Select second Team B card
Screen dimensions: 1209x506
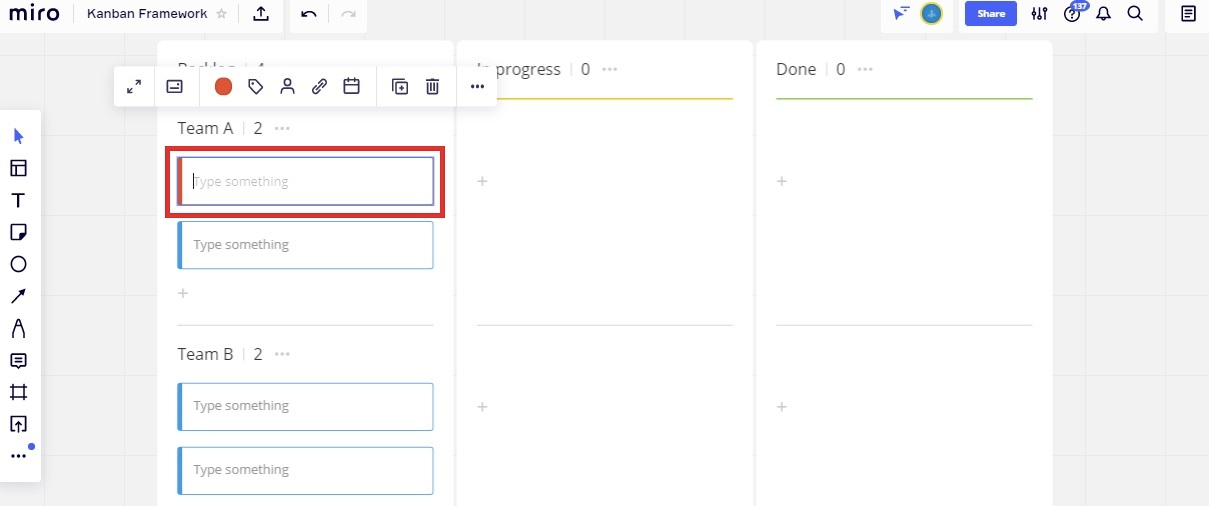[x=306, y=470]
